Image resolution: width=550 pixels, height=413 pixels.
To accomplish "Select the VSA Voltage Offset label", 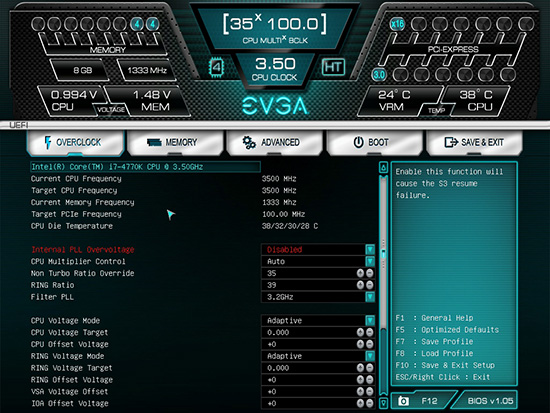I will (69, 392).
